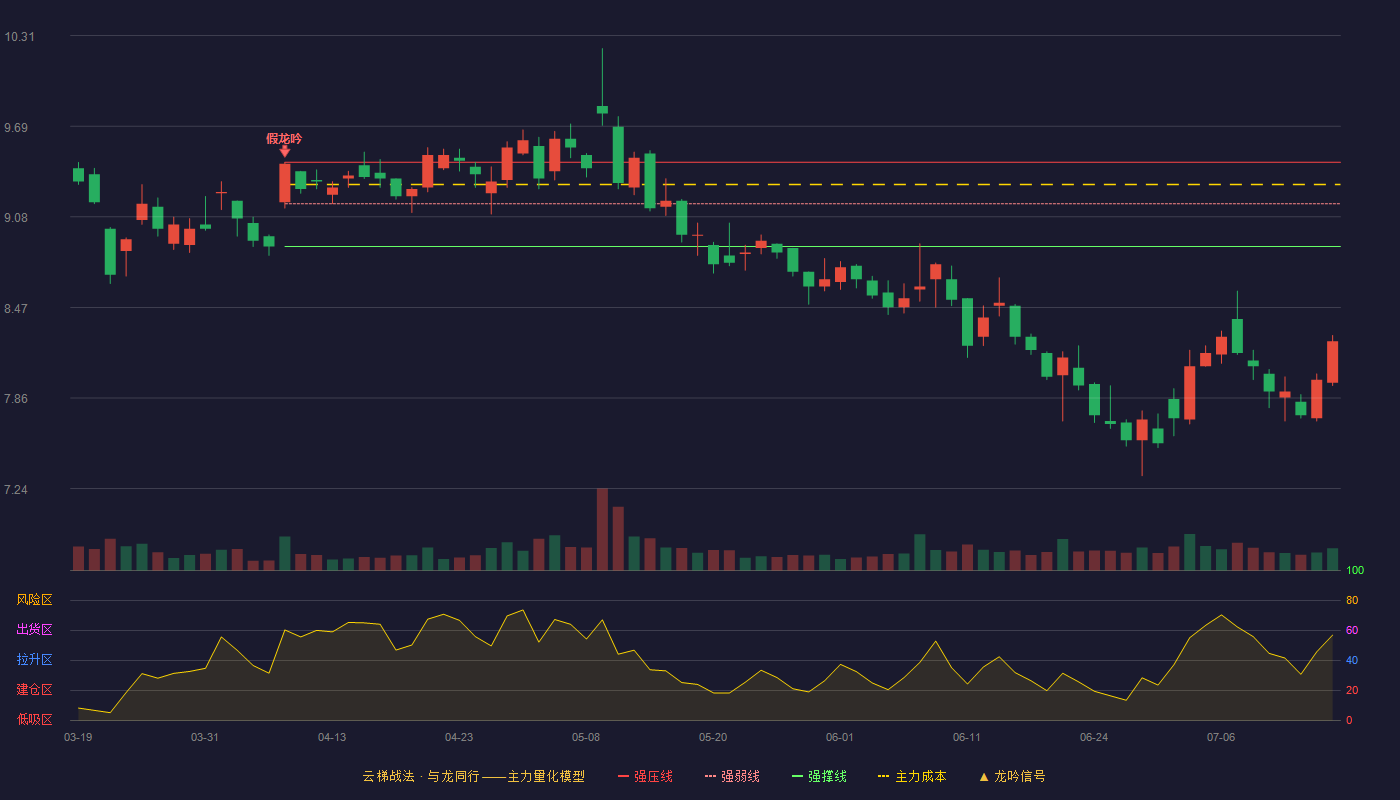Toggle the 龙吟信号 legend item
Screen dimensions: 1400x800
(x=1011, y=776)
